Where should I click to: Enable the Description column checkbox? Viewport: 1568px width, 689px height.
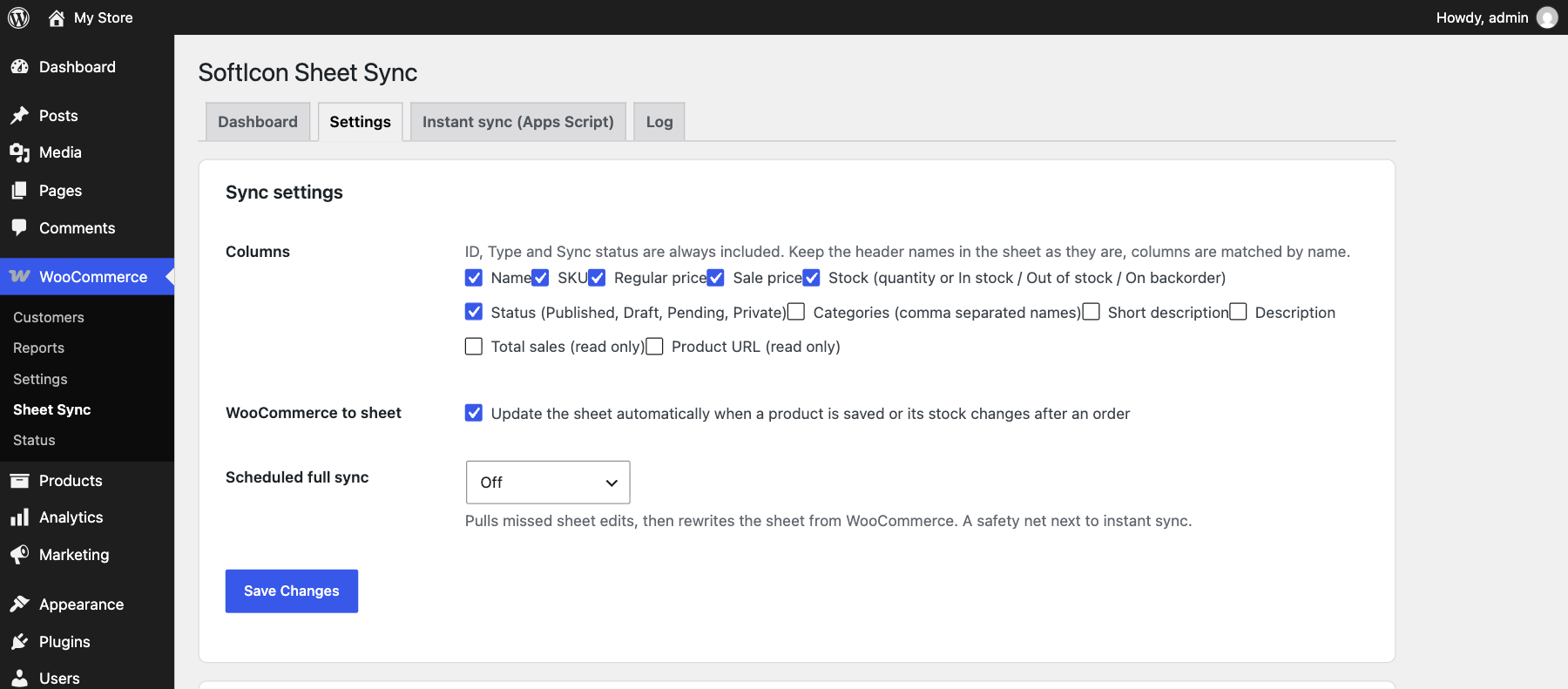coord(1238,312)
